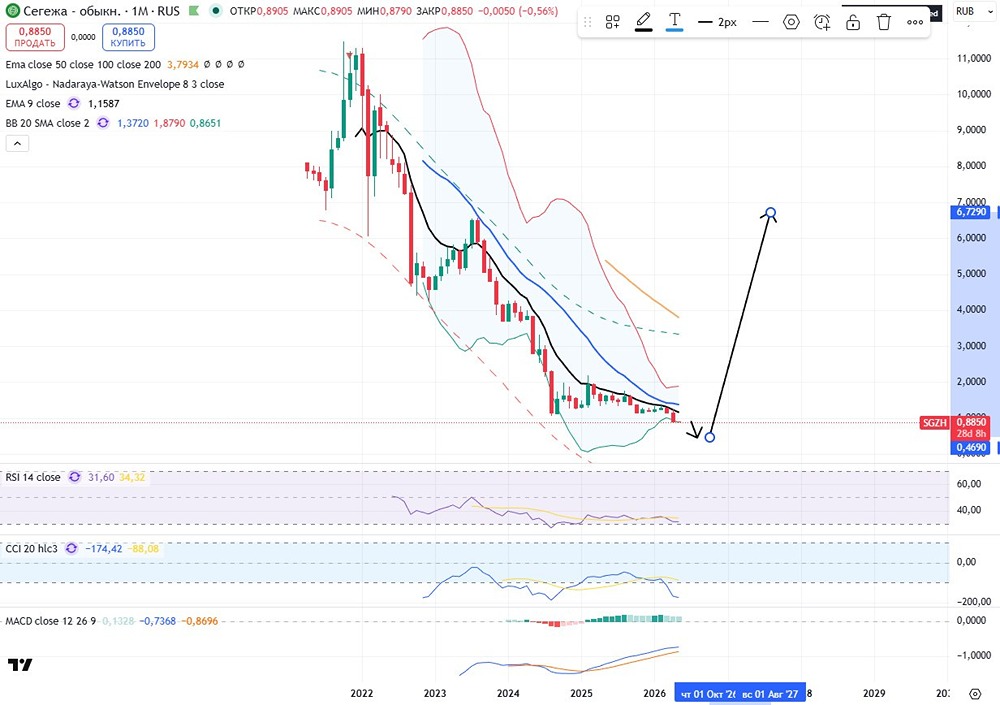Select the LuxAlgo Nadaraya-Watson Envelope indicator
1000x705 pixels.
pos(115,84)
